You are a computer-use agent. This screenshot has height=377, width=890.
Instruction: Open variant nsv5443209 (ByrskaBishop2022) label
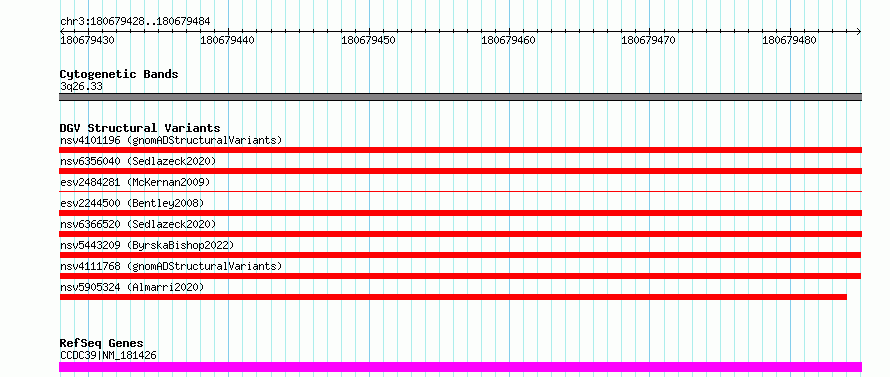[147, 245]
